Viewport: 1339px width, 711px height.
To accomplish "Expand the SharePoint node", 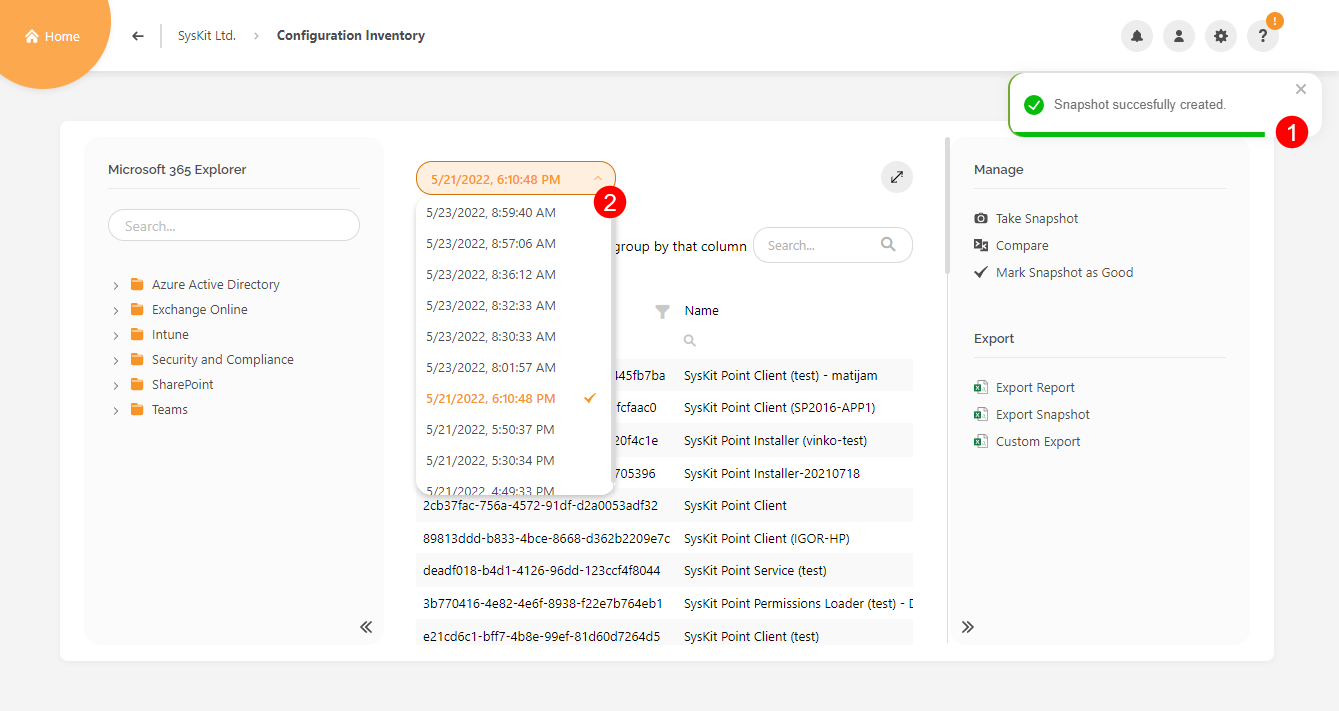I will (x=116, y=385).
